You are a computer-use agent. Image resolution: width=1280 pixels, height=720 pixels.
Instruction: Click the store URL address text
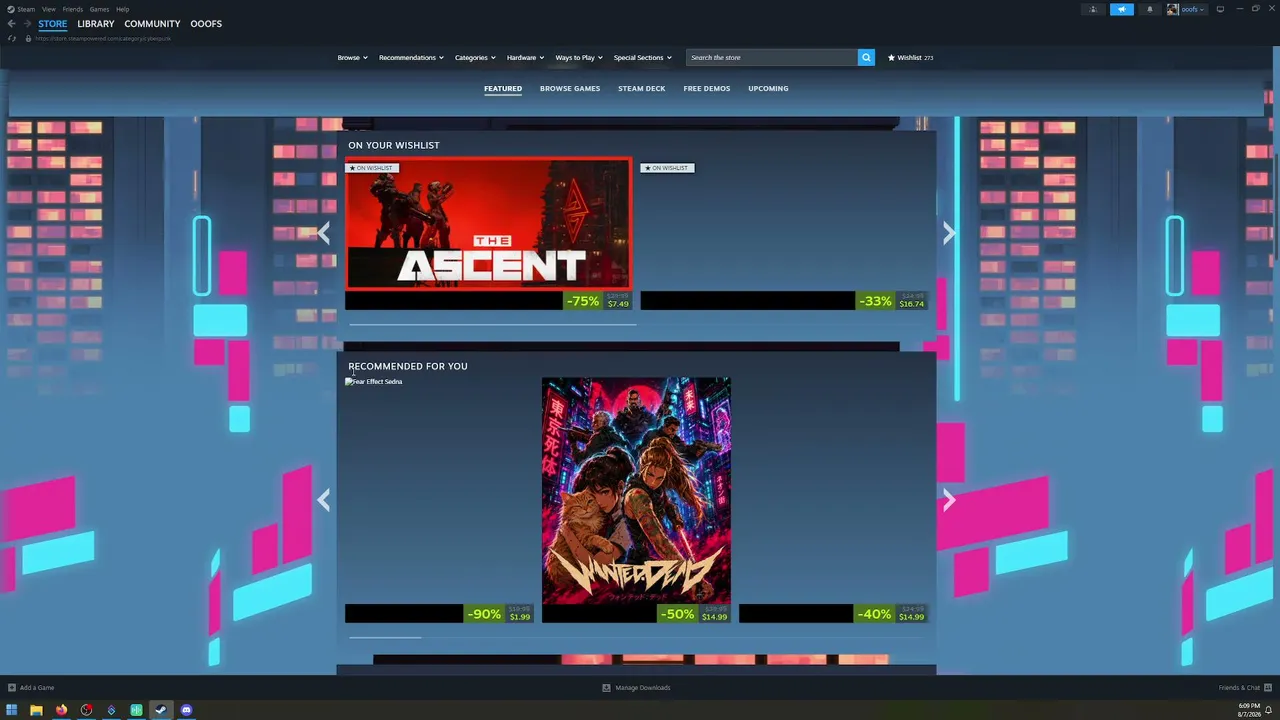pos(103,38)
